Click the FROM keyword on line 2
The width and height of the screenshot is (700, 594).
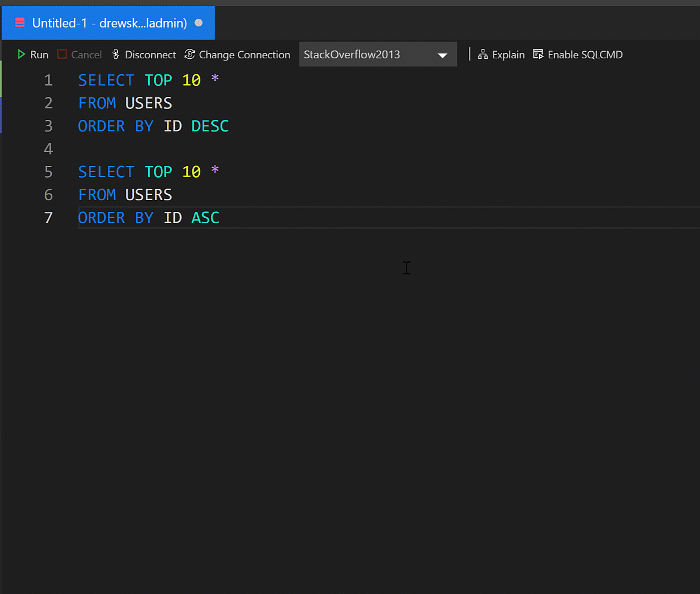97,103
